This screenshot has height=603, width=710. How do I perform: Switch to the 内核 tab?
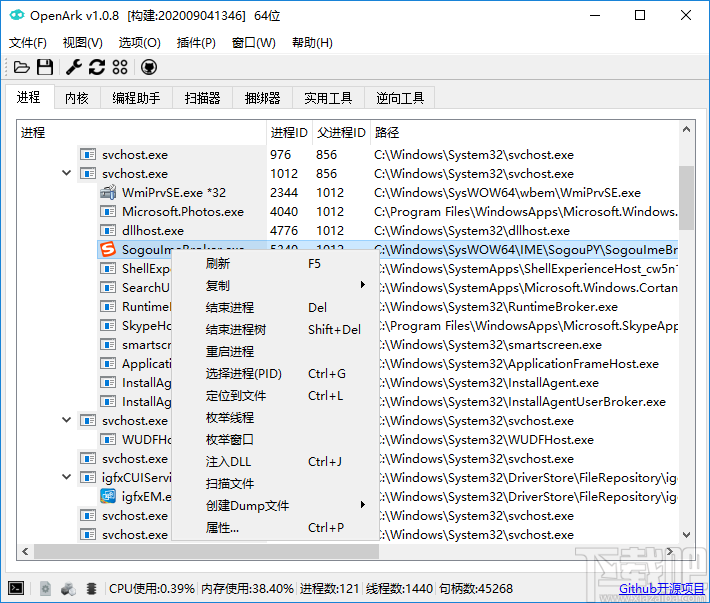pyautogui.click(x=77, y=98)
